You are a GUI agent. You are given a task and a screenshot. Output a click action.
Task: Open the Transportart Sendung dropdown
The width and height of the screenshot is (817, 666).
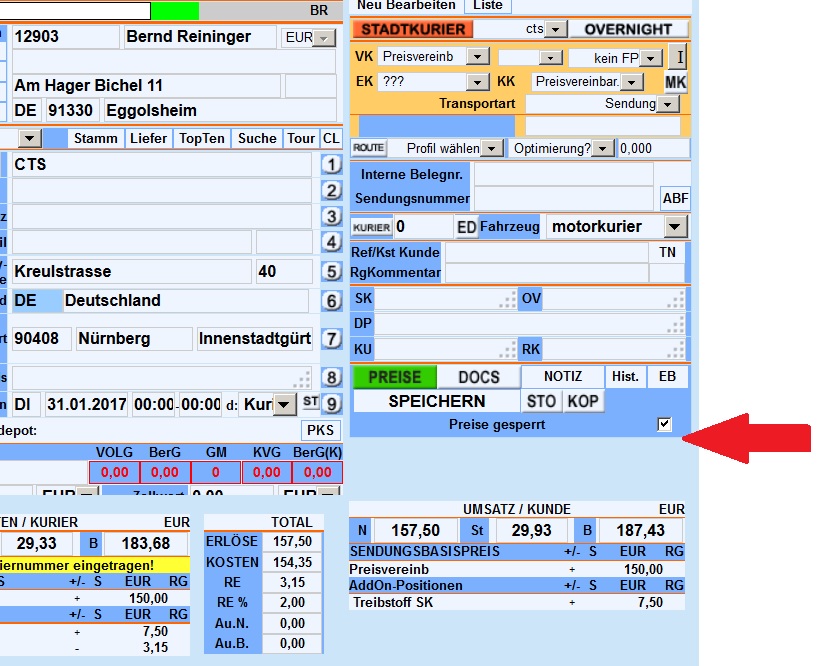tap(668, 104)
